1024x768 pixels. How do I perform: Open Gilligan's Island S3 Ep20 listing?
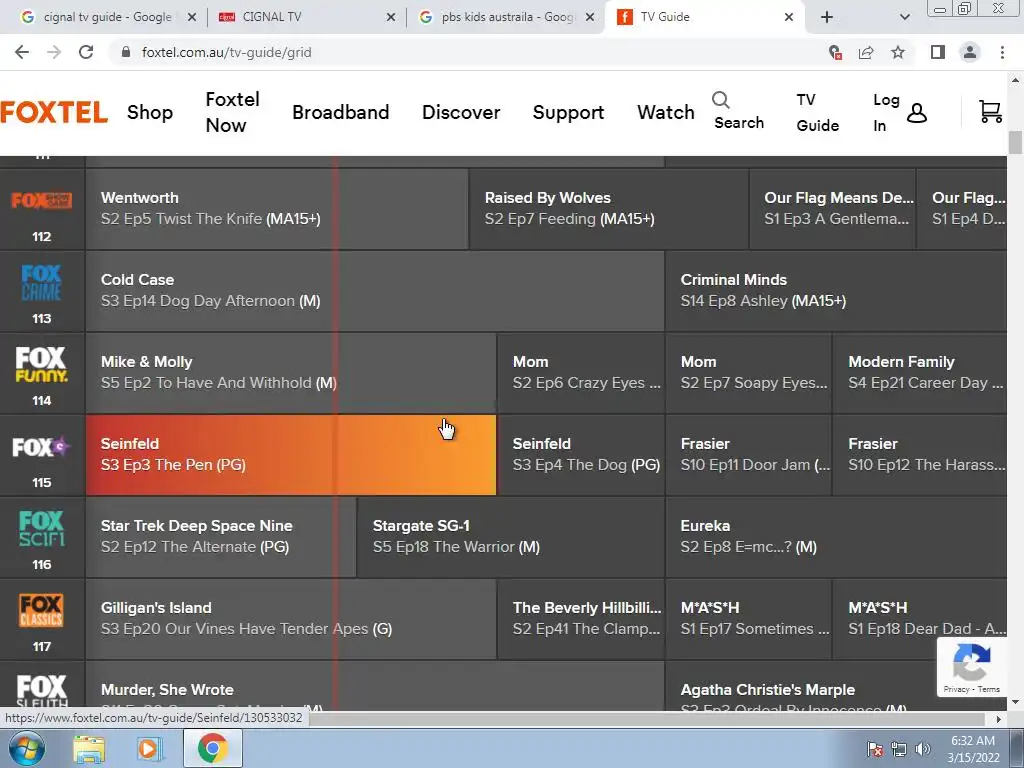[291, 620]
